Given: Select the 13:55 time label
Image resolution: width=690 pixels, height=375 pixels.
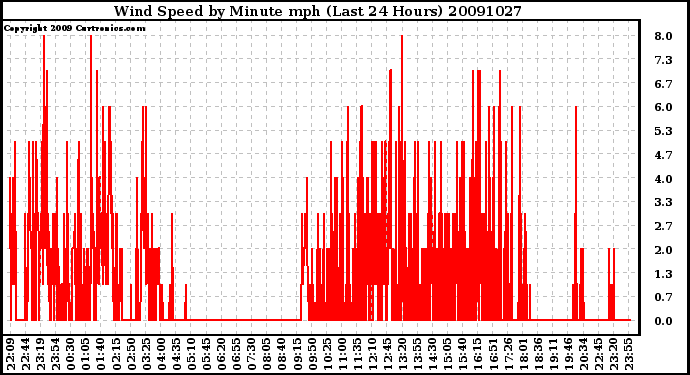Looking at the screenshot, I should [x=418, y=354].
